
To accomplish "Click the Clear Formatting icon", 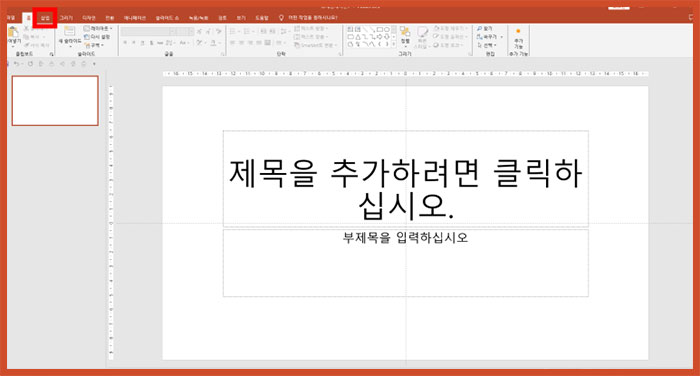I will click(218, 31).
